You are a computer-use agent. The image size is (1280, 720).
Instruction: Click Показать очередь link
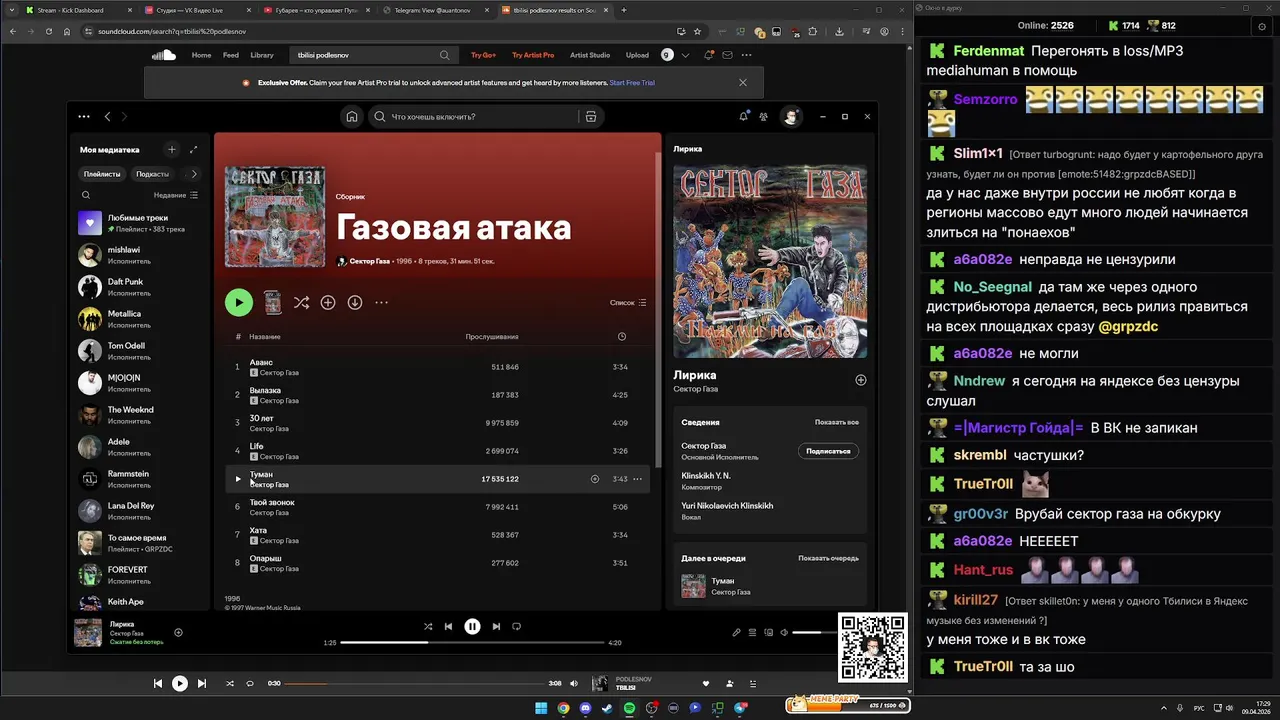click(x=828, y=558)
